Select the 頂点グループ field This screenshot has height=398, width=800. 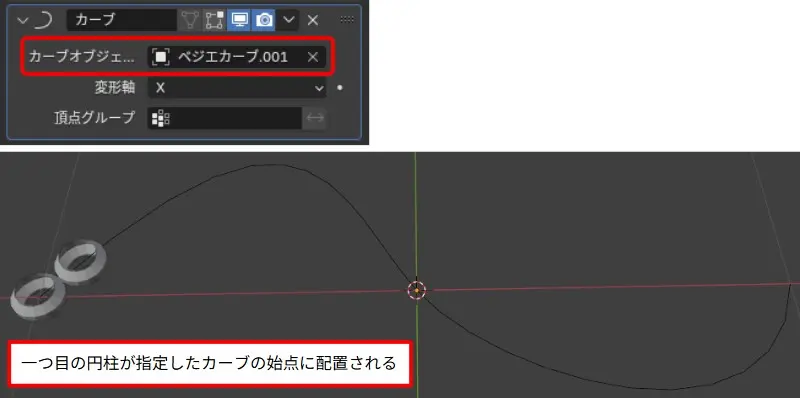225,118
